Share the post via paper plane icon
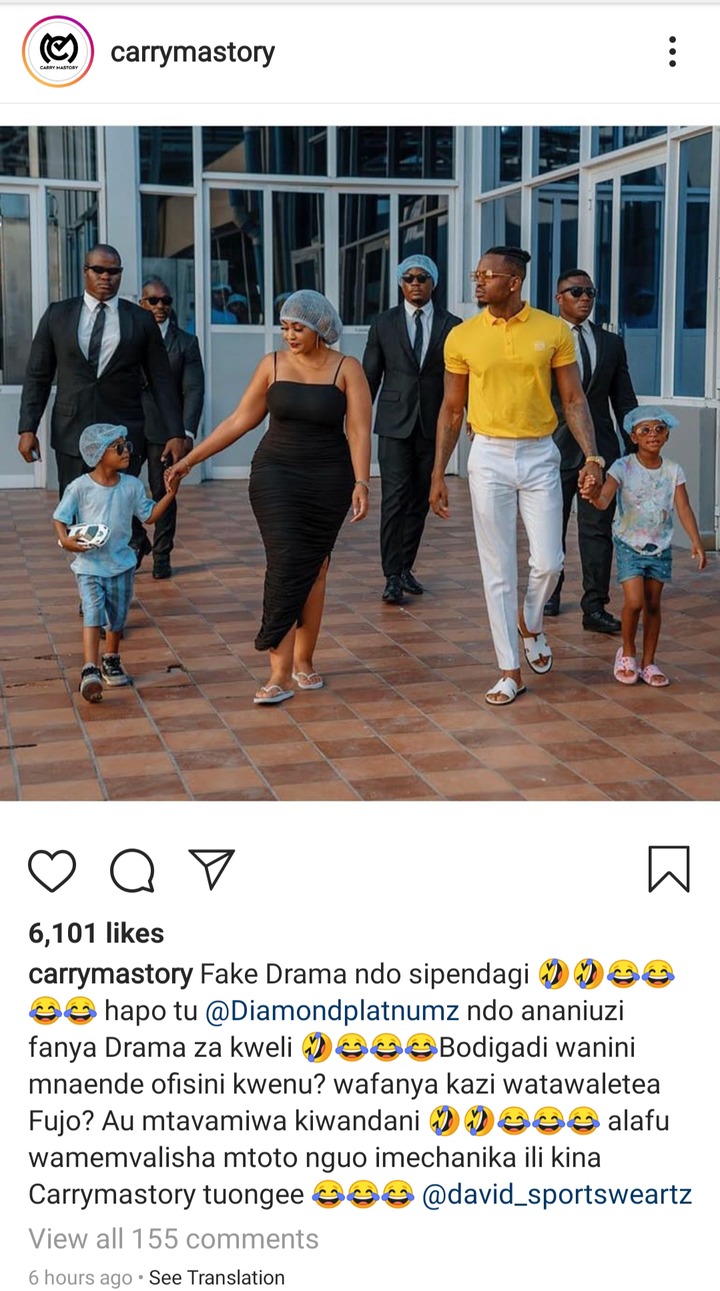Viewport: 720px width, 1291px height. tap(212, 869)
